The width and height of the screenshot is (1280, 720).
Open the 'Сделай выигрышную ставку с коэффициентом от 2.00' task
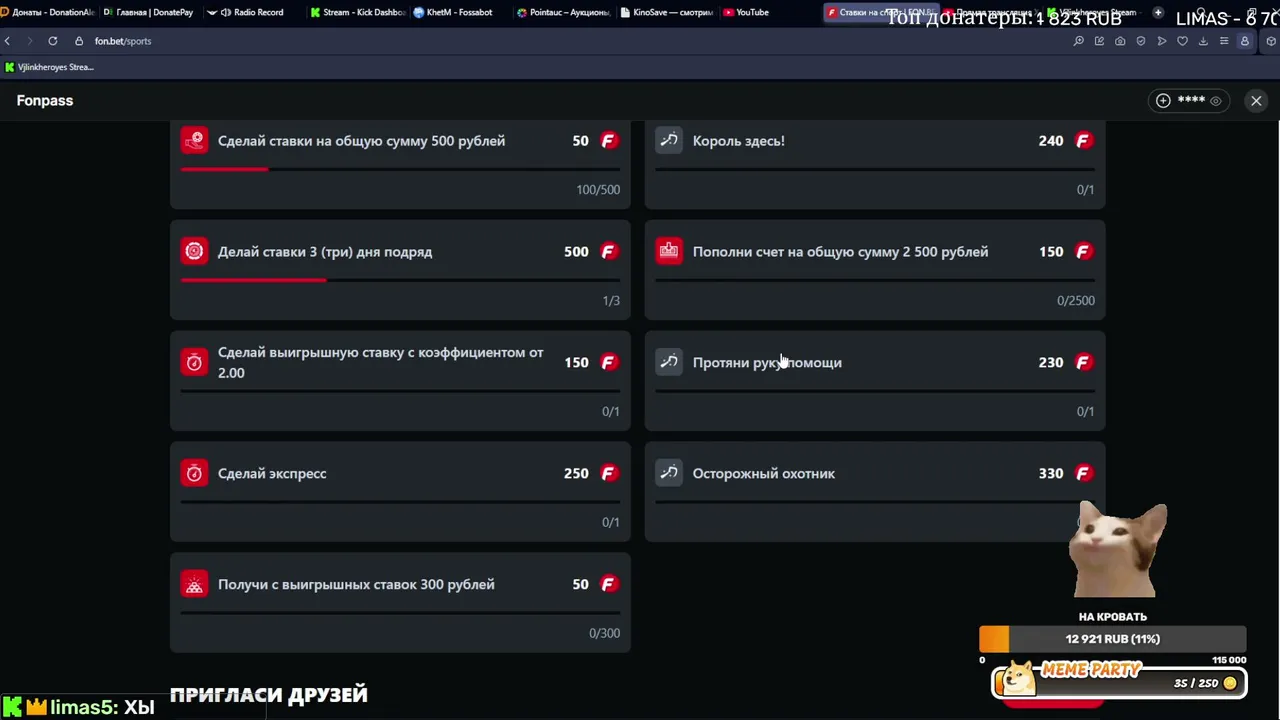tap(400, 381)
